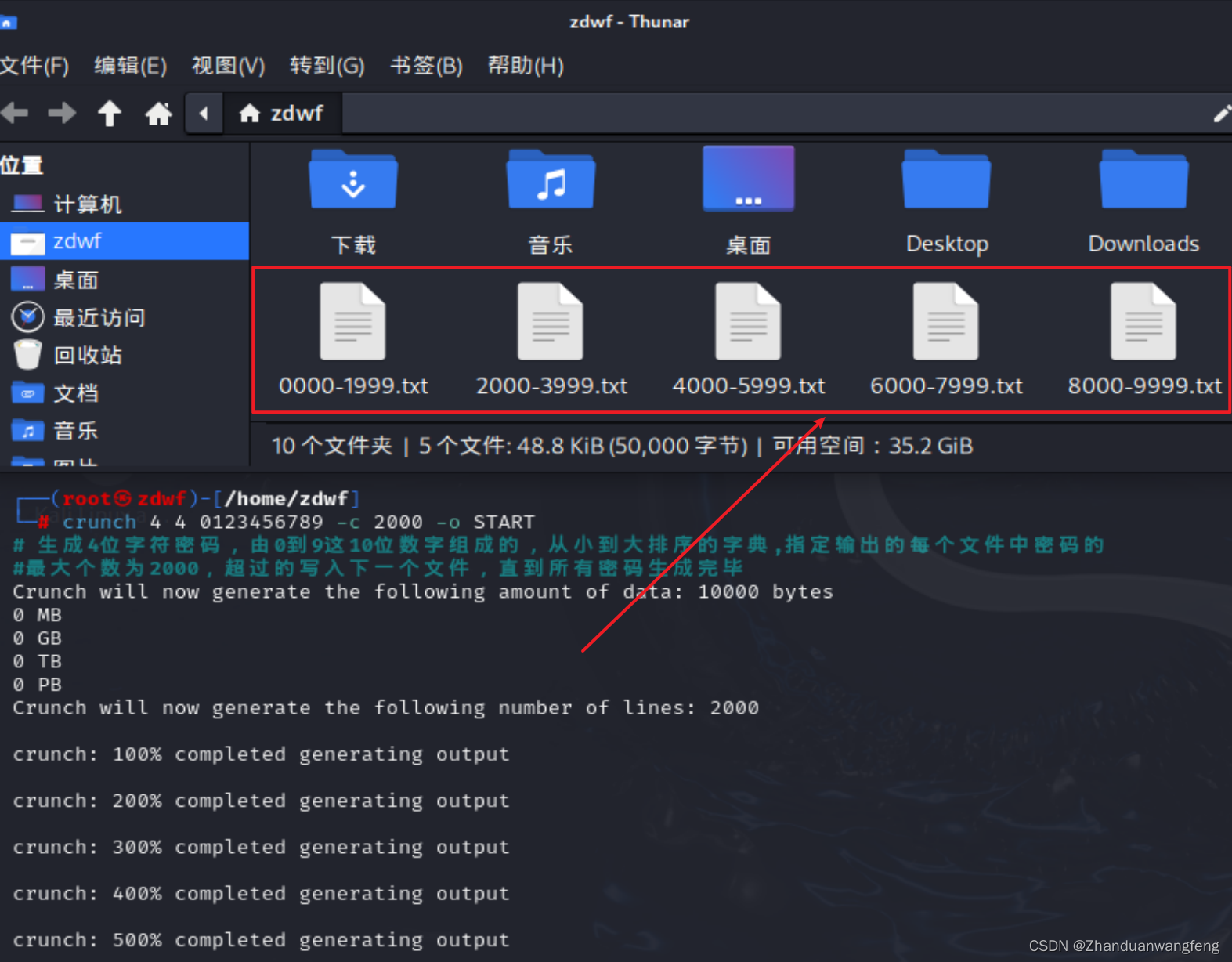
Task: Open the 转到(G) menu
Action: tap(327, 66)
